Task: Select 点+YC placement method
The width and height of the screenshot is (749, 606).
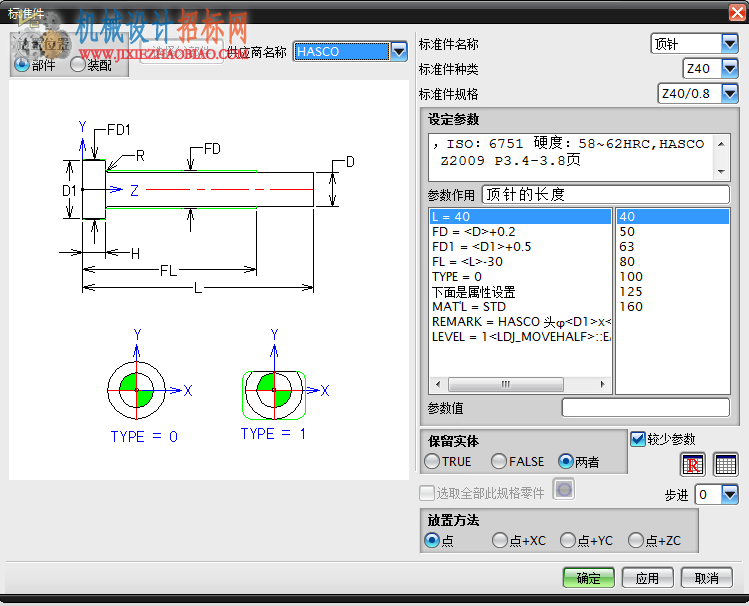Action: [x=567, y=540]
